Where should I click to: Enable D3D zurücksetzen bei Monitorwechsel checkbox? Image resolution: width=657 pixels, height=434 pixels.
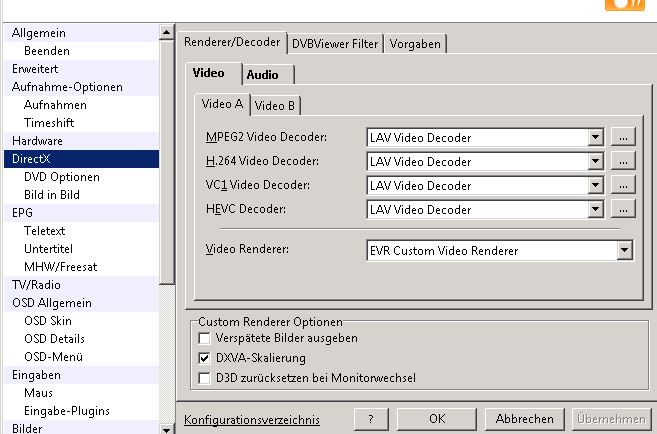pyautogui.click(x=205, y=378)
